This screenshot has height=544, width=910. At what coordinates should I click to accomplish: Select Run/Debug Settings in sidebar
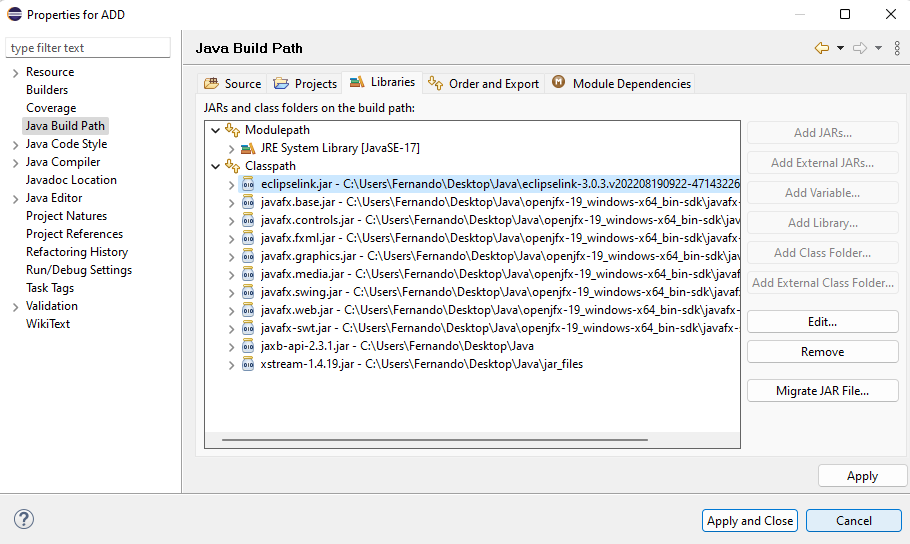pos(79,270)
